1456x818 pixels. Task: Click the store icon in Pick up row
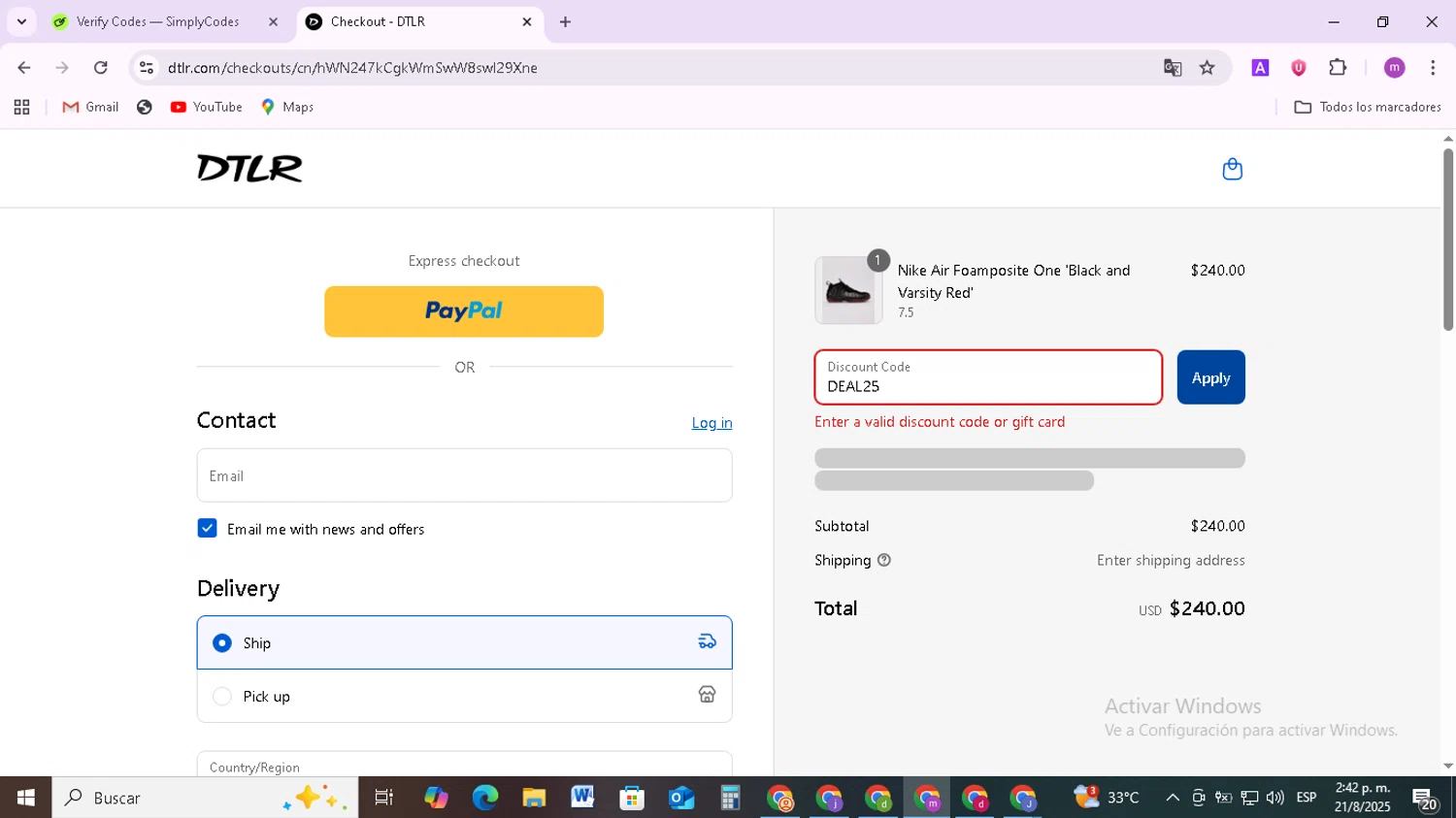(707, 694)
